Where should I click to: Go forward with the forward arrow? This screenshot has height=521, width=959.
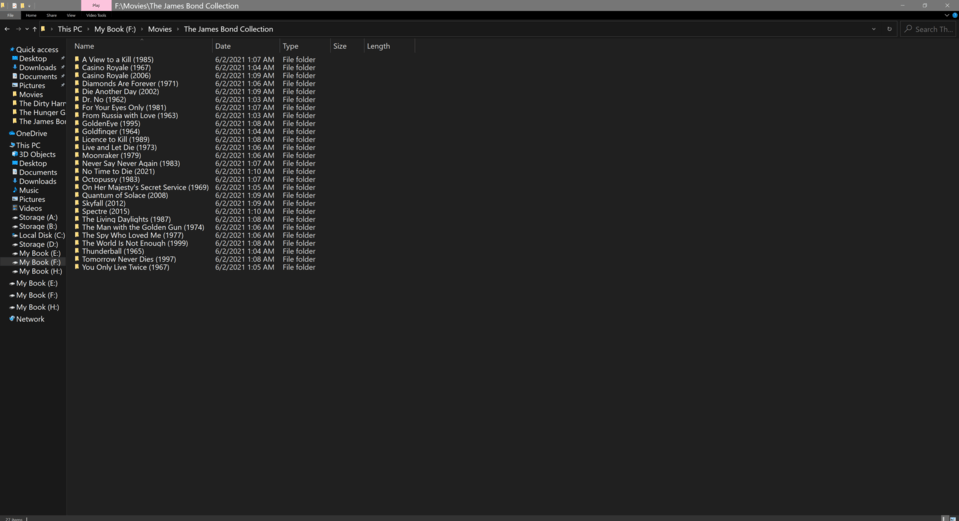(18, 29)
